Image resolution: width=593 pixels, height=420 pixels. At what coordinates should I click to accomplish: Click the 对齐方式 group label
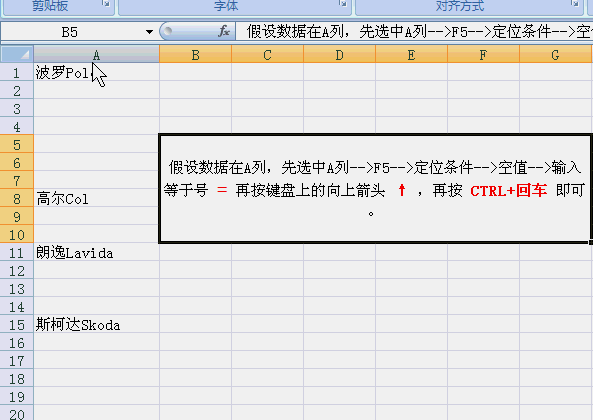(x=459, y=5)
